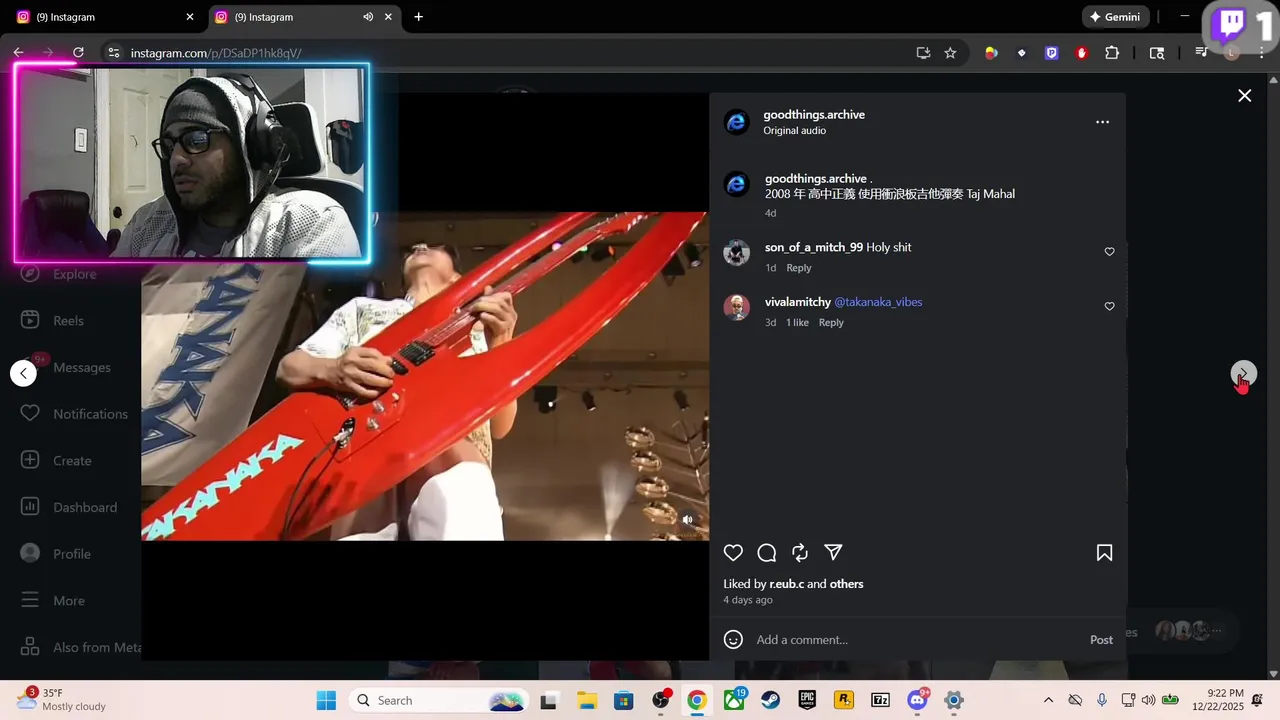The height and width of the screenshot is (720, 1280).
Task: Open Notifications in Instagram sidebar
Action: (75, 414)
